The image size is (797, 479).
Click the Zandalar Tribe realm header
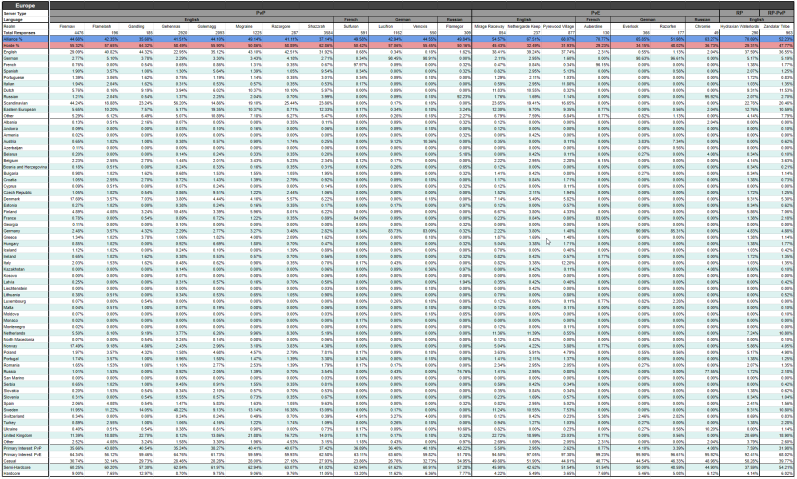point(778,26)
